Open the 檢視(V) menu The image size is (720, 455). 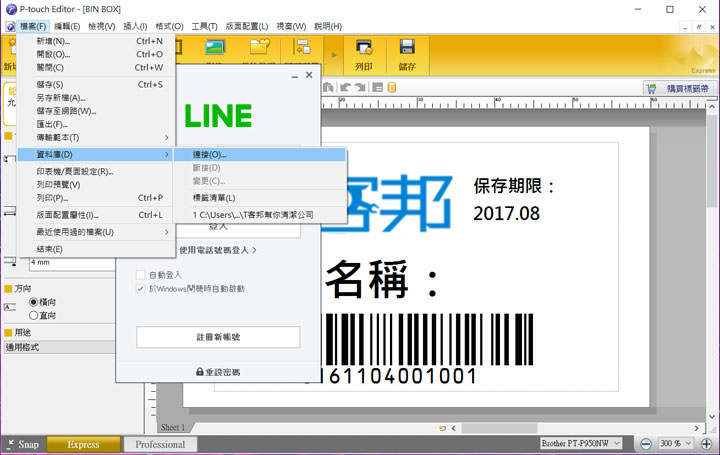[x=101, y=26]
